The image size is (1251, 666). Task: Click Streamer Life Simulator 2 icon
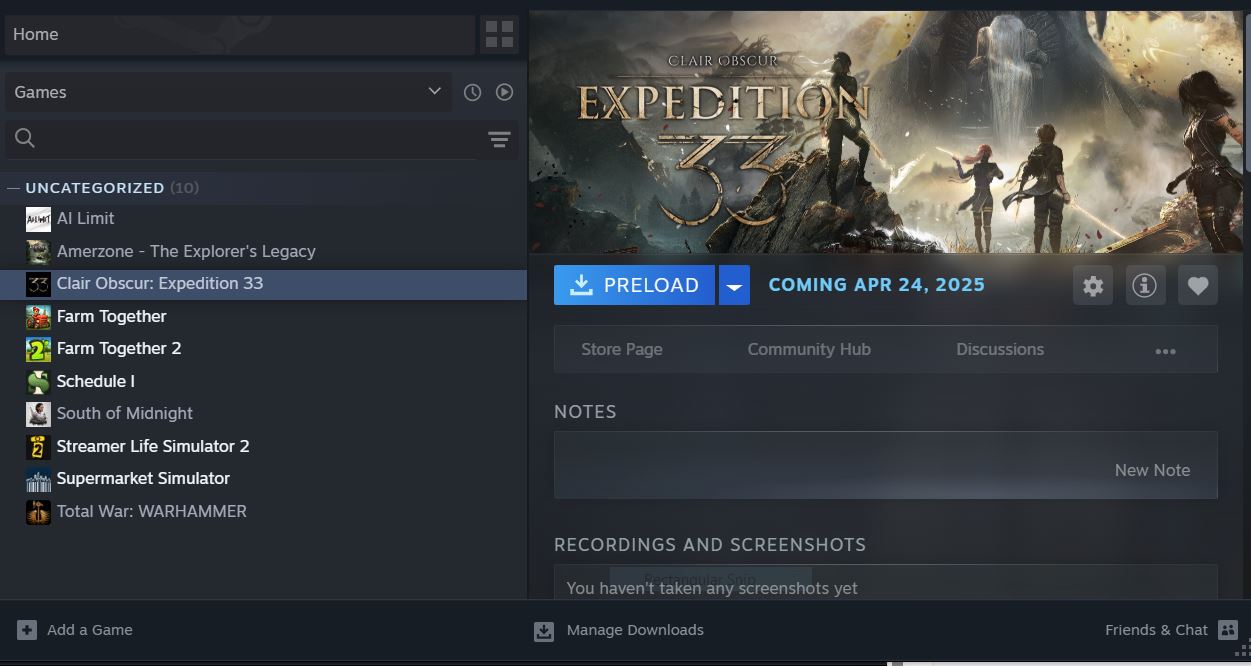pos(38,446)
